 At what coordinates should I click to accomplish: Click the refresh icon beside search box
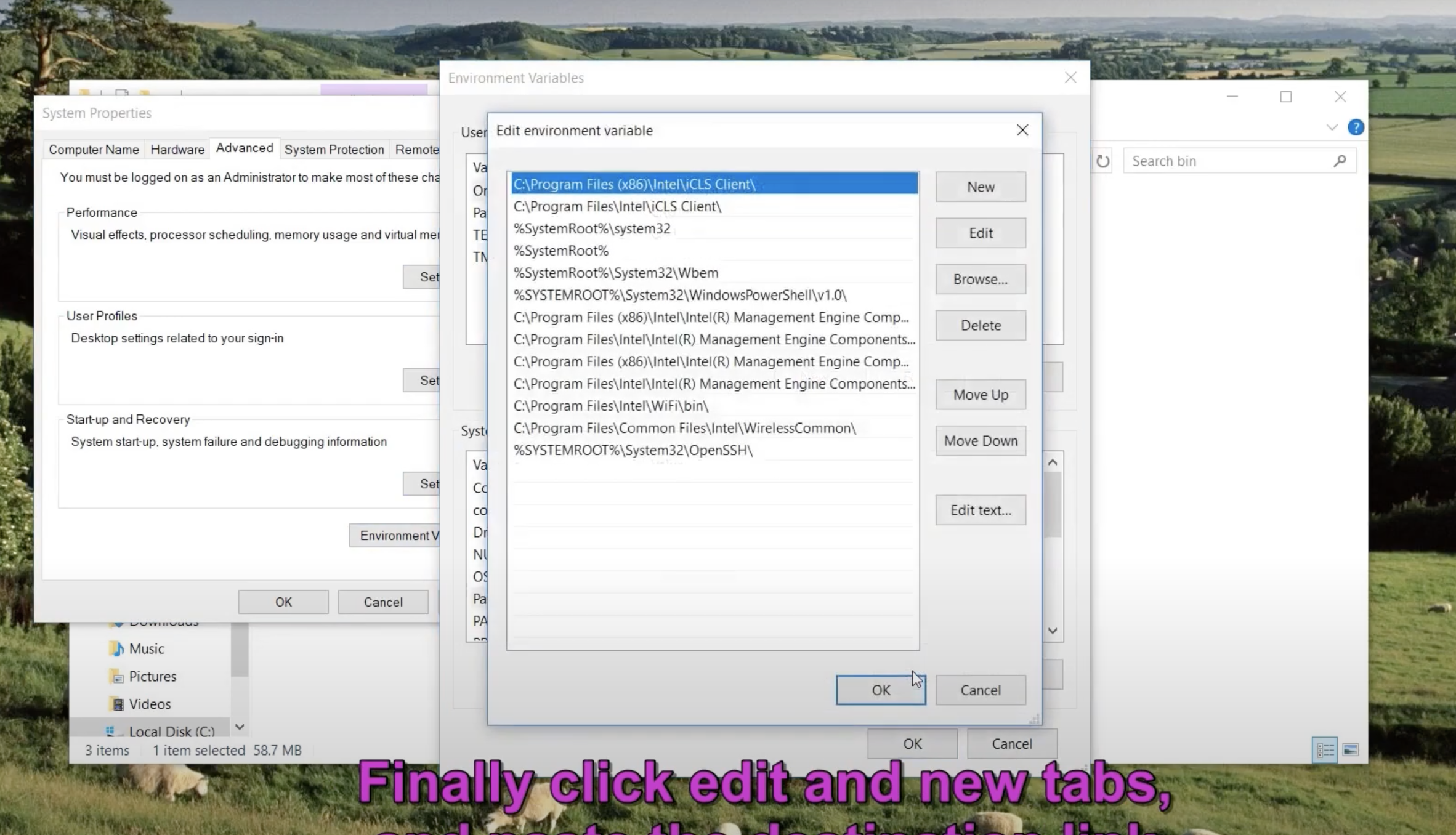pos(1102,161)
